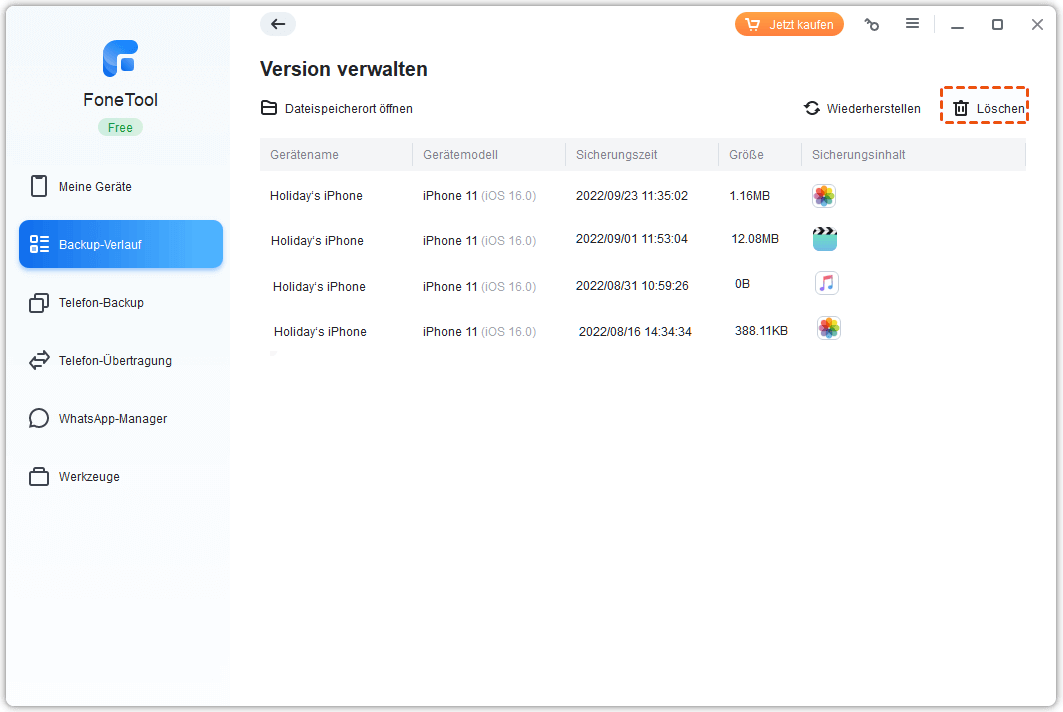Go to Telefon-Backup section
This screenshot has width=1063, height=712.
(x=101, y=303)
